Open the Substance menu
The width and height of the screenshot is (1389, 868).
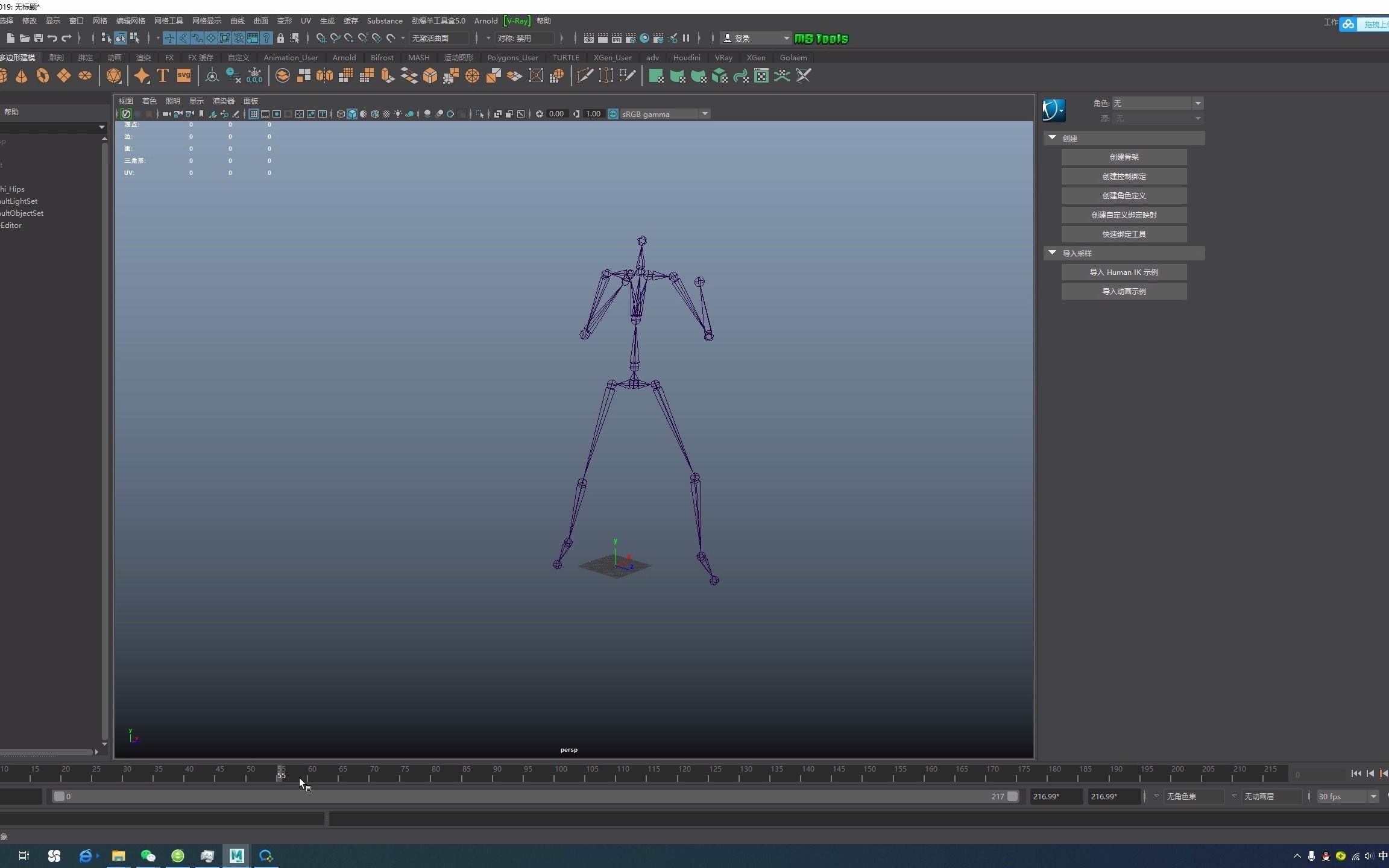click(384, 20)
